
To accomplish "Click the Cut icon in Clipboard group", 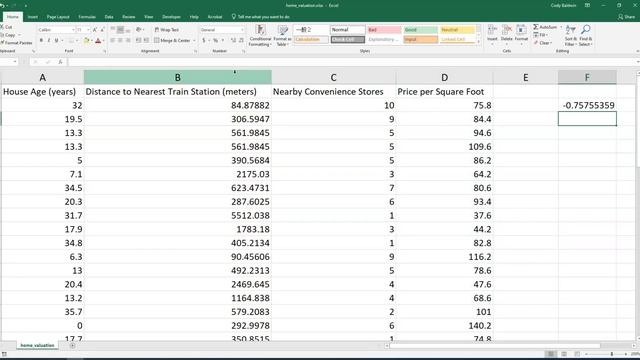I will pyautogui.click(x=2, y=27).
